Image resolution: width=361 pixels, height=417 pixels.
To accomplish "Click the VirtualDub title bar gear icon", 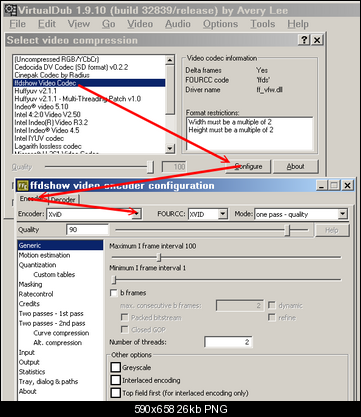I will [x=10, y=10].
